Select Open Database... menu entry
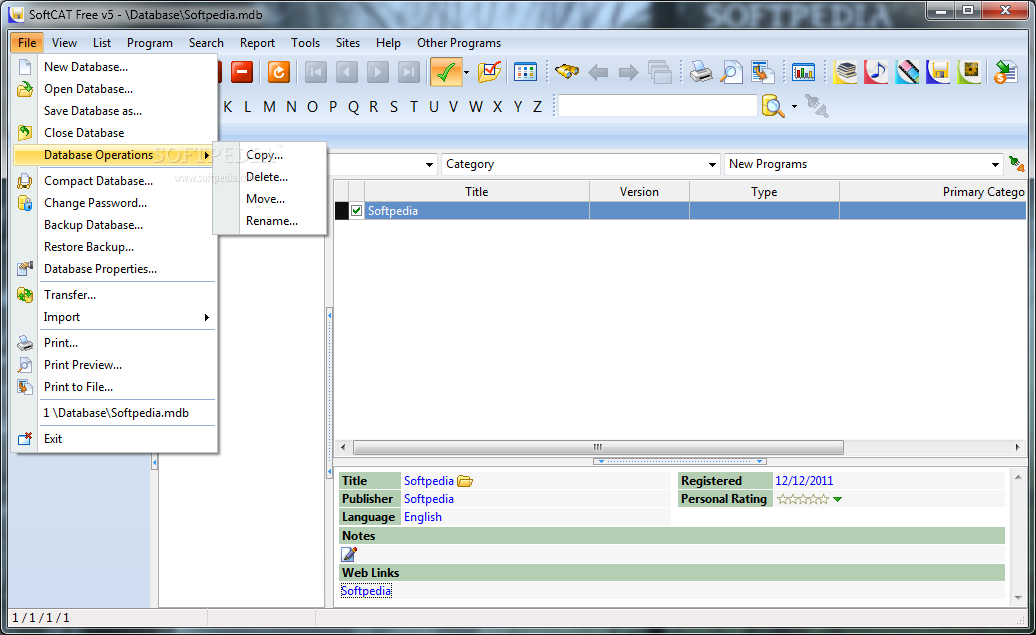The height and width of the screenshot is (635, 1036). (x=115, y=89)
